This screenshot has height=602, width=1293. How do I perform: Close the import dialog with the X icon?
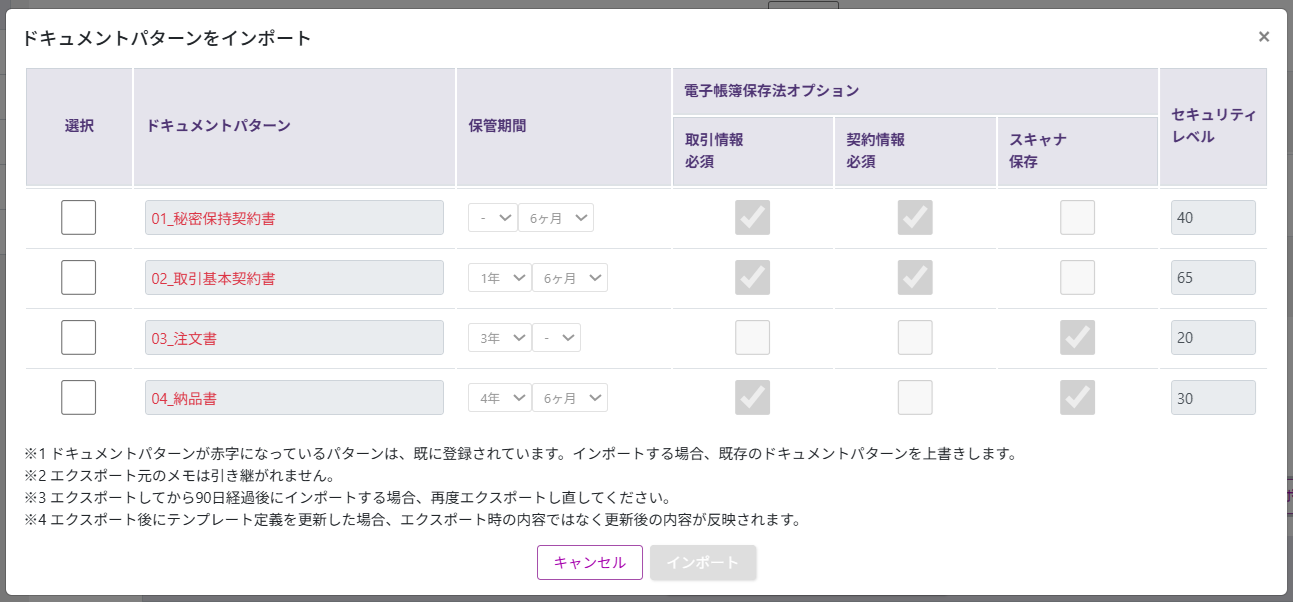click(1264, 37)
